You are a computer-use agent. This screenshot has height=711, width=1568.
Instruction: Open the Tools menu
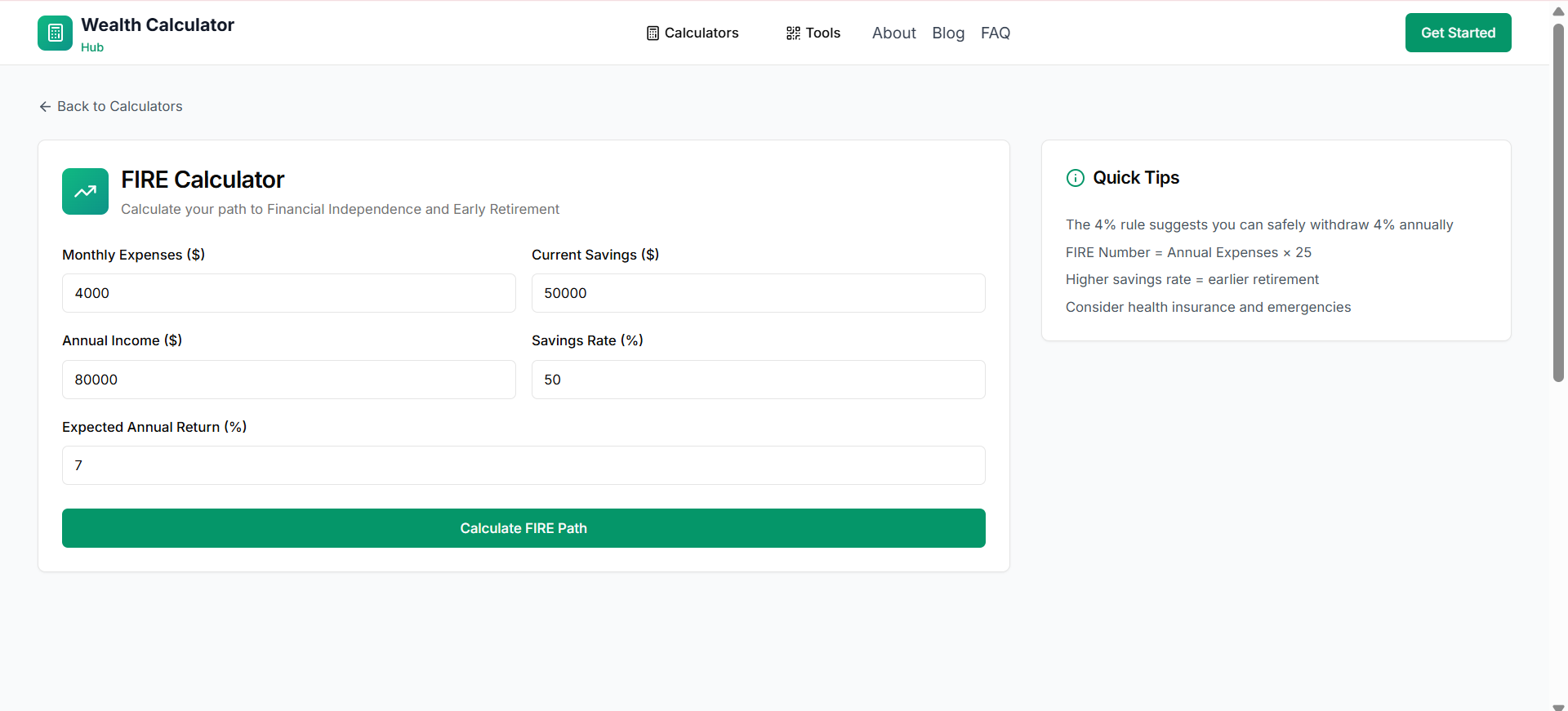click(813, 33)
